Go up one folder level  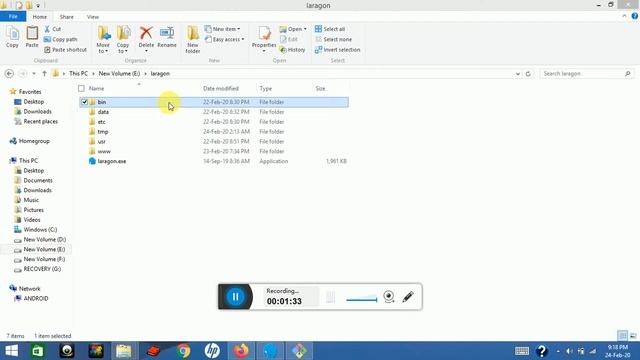tap(44, 73)
